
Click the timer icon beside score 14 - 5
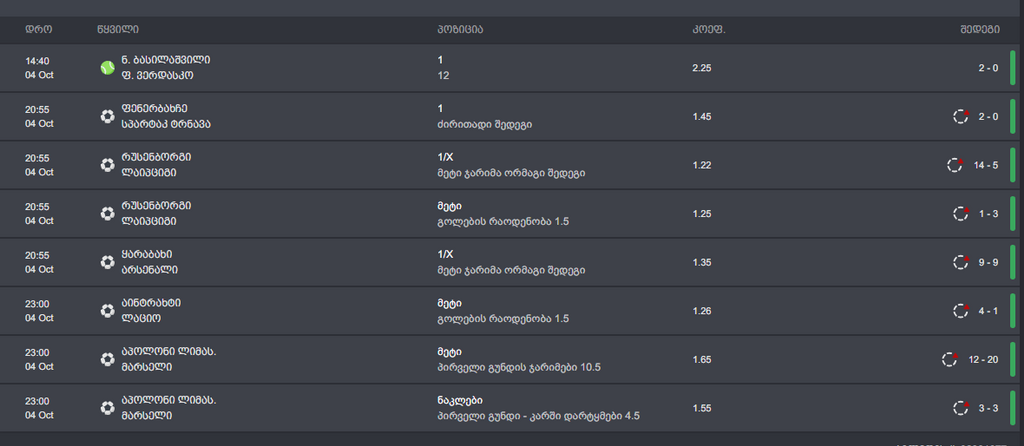click(955, 165)
